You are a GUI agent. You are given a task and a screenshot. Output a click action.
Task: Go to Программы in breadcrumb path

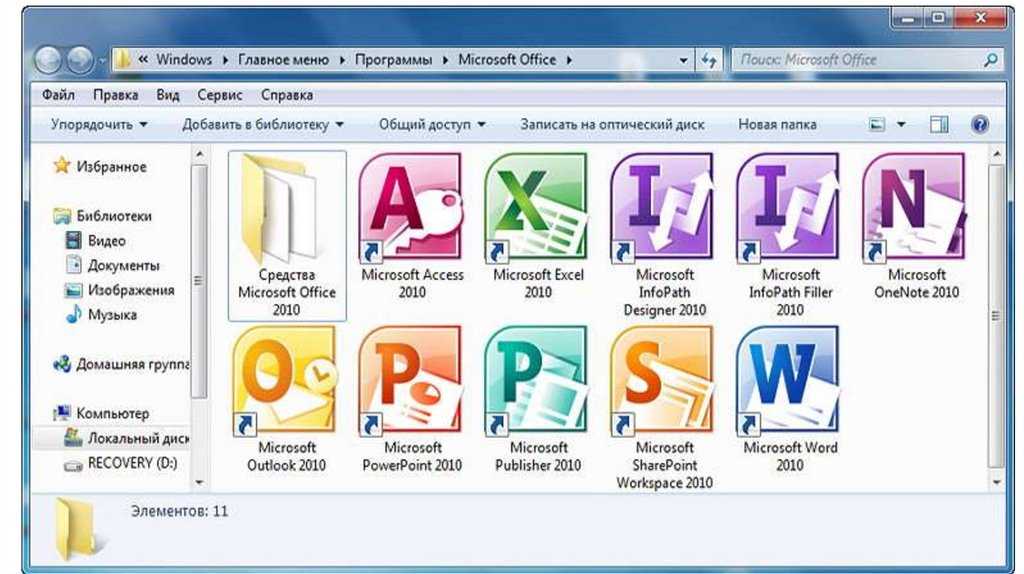click(394, 60)
